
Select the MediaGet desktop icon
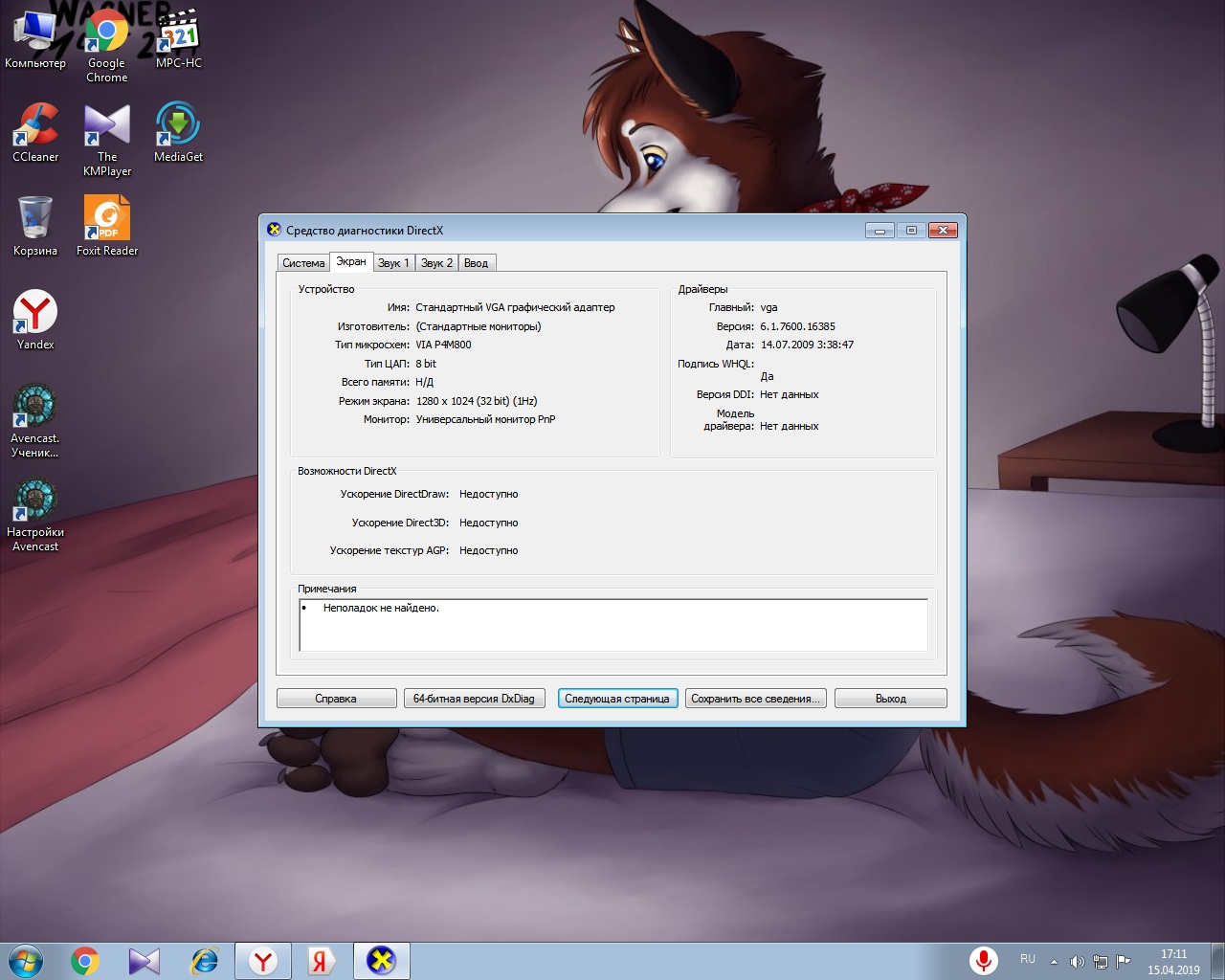tap(179, 133)
